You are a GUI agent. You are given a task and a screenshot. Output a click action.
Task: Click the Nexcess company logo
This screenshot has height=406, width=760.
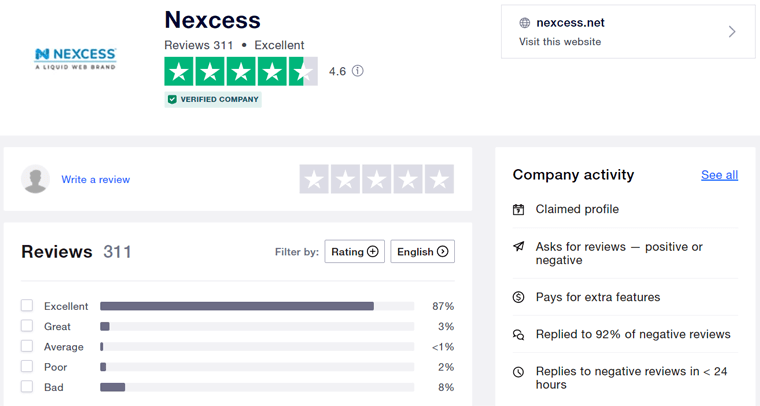[76, 57]
